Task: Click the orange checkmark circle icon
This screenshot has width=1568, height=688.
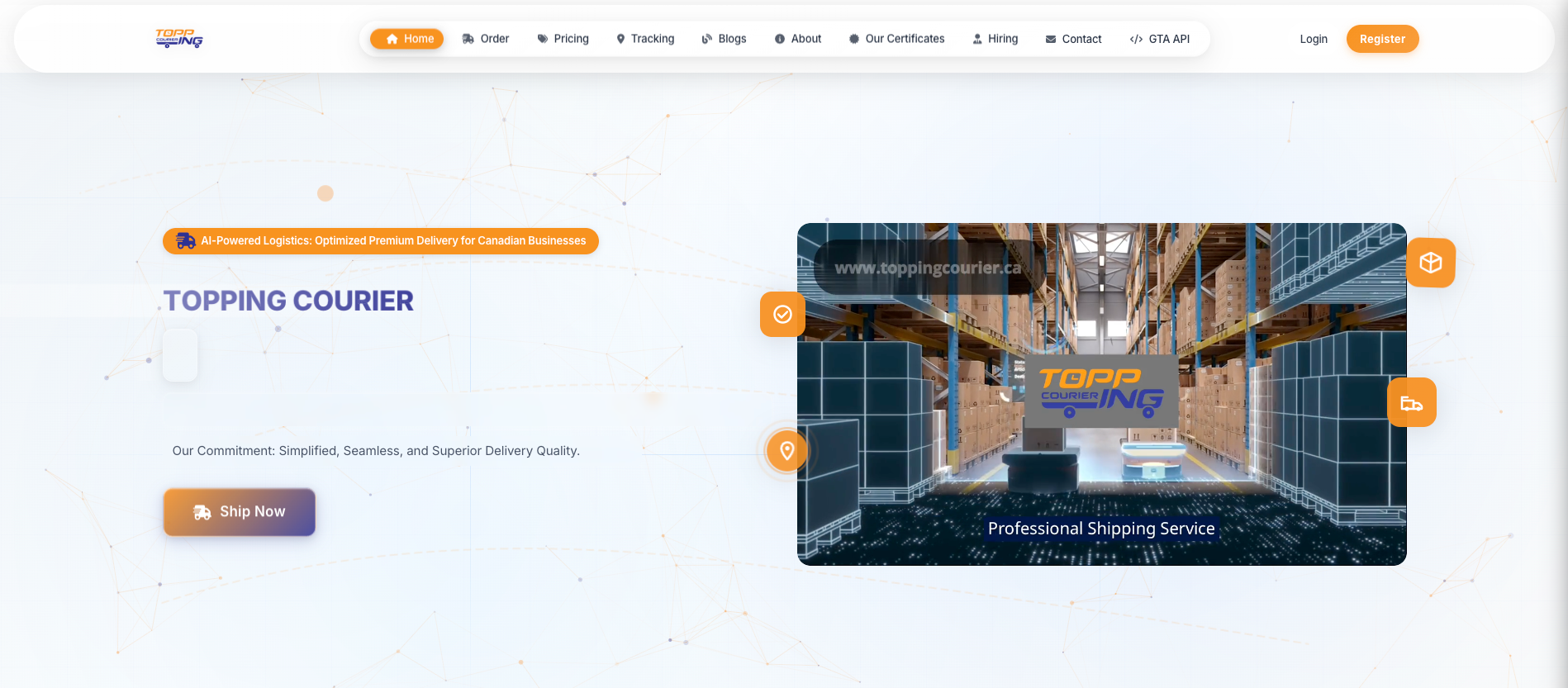Action: click(x=782, y=315)
